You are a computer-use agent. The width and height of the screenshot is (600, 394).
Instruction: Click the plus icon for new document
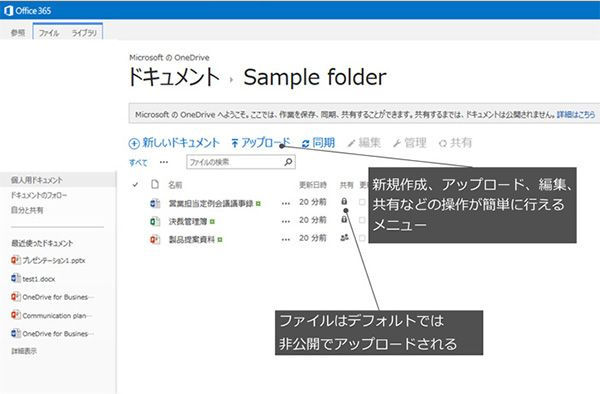134,143
